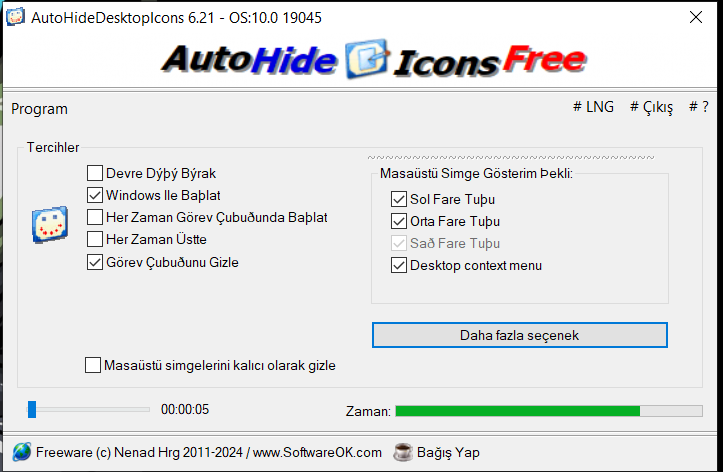Click the AutoHide Icons Free logo banner
This screenshot has height=472, width=723.
click(x=373, y=60)
